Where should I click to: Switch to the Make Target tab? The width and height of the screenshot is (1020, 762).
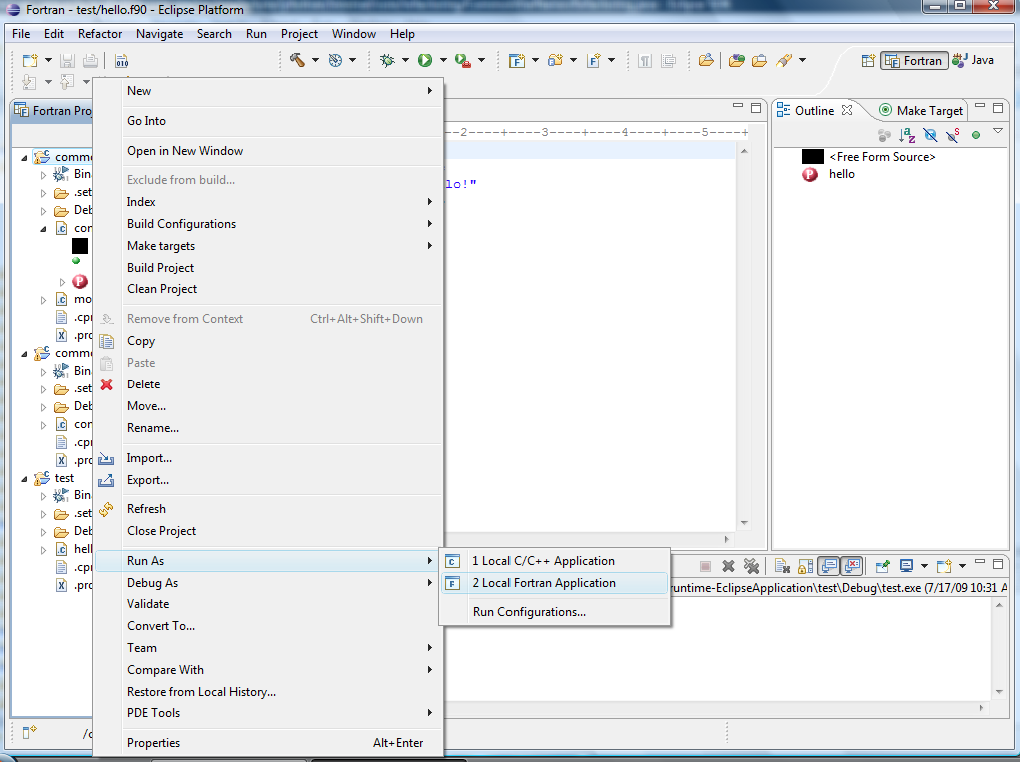pos(920,111)
